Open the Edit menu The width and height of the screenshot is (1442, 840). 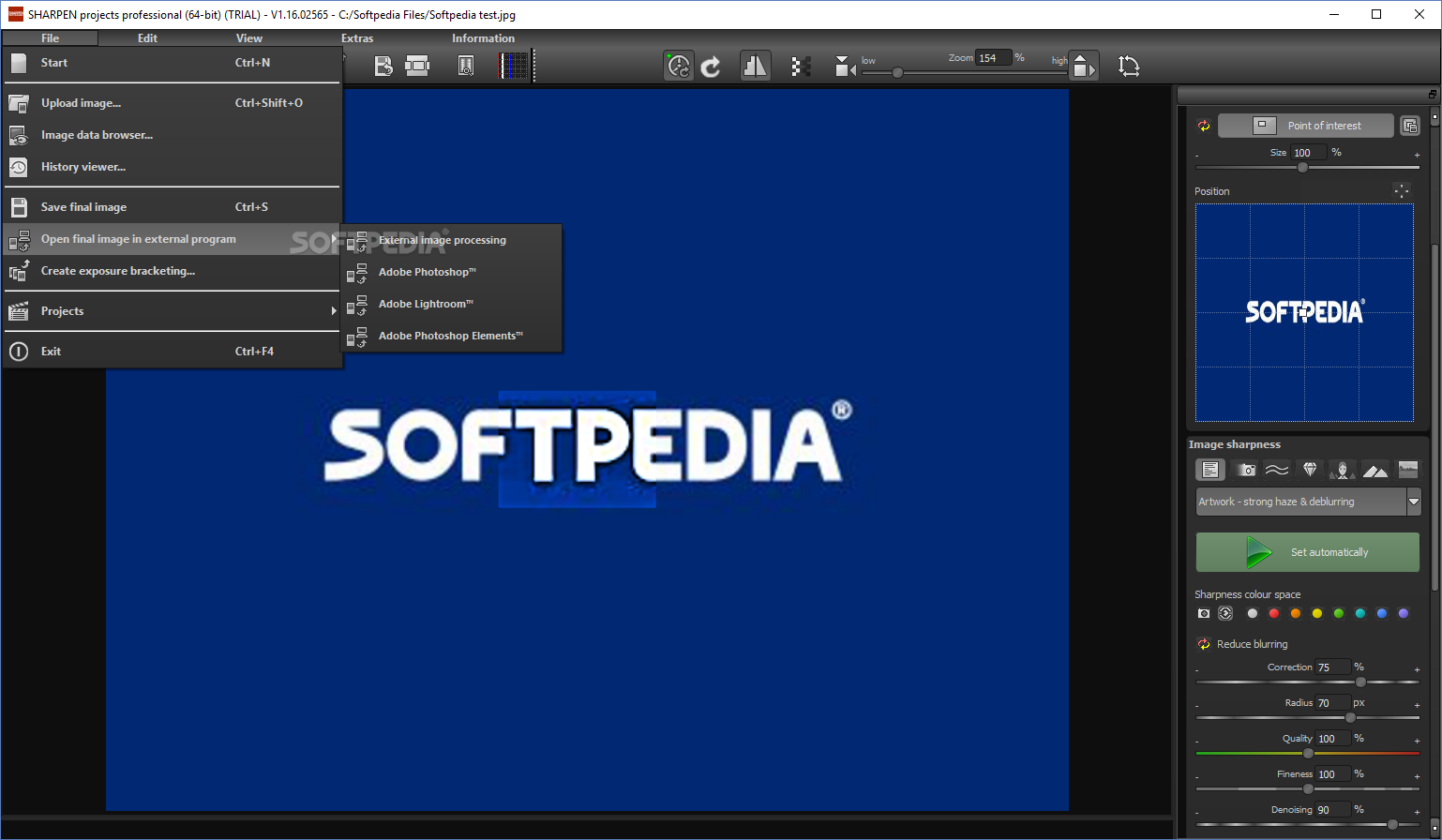click(147, 38)
